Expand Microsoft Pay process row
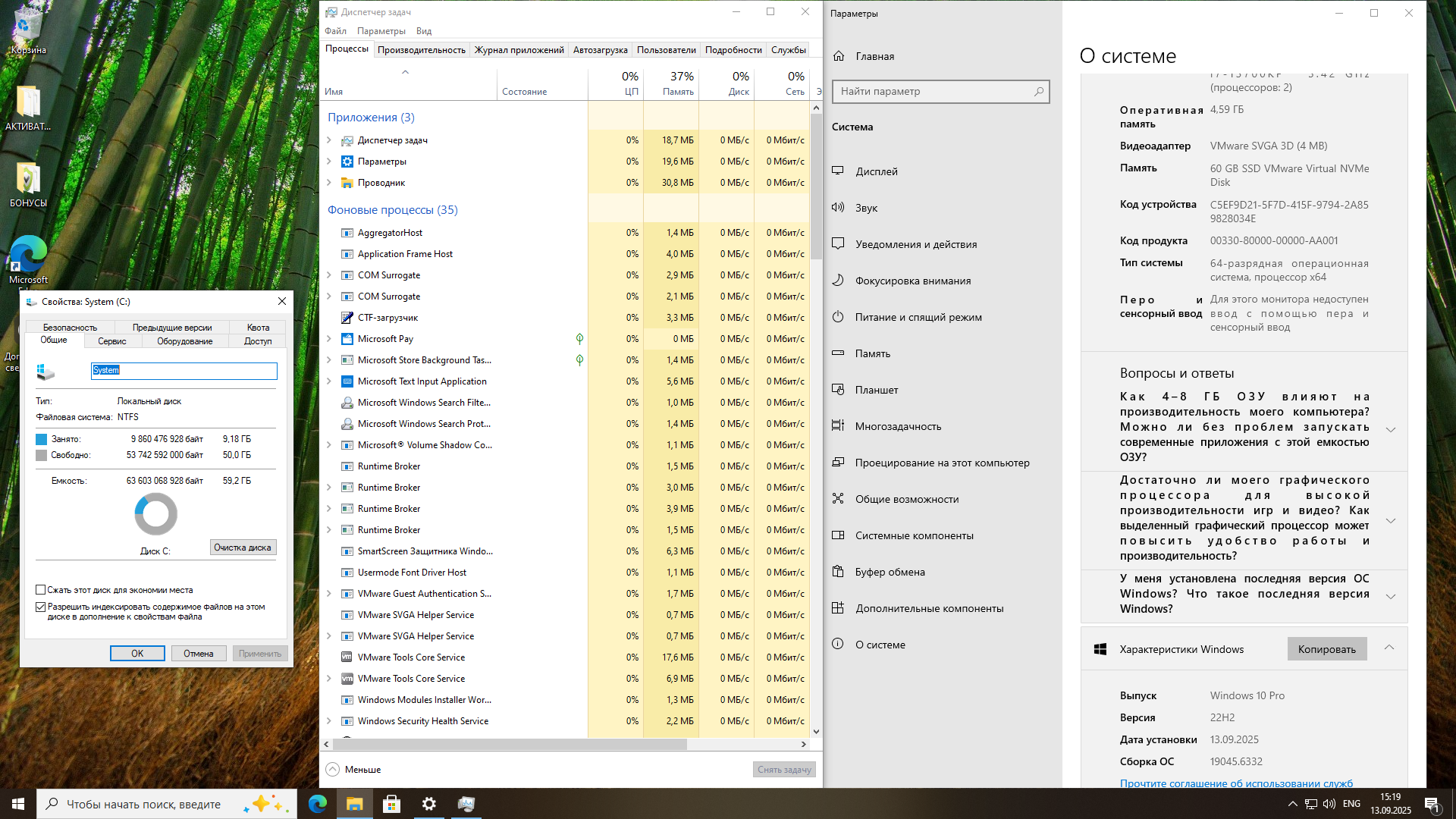The height and width of the screenshot is (819, 1456). pyautogui.click(x=329, y=339)
